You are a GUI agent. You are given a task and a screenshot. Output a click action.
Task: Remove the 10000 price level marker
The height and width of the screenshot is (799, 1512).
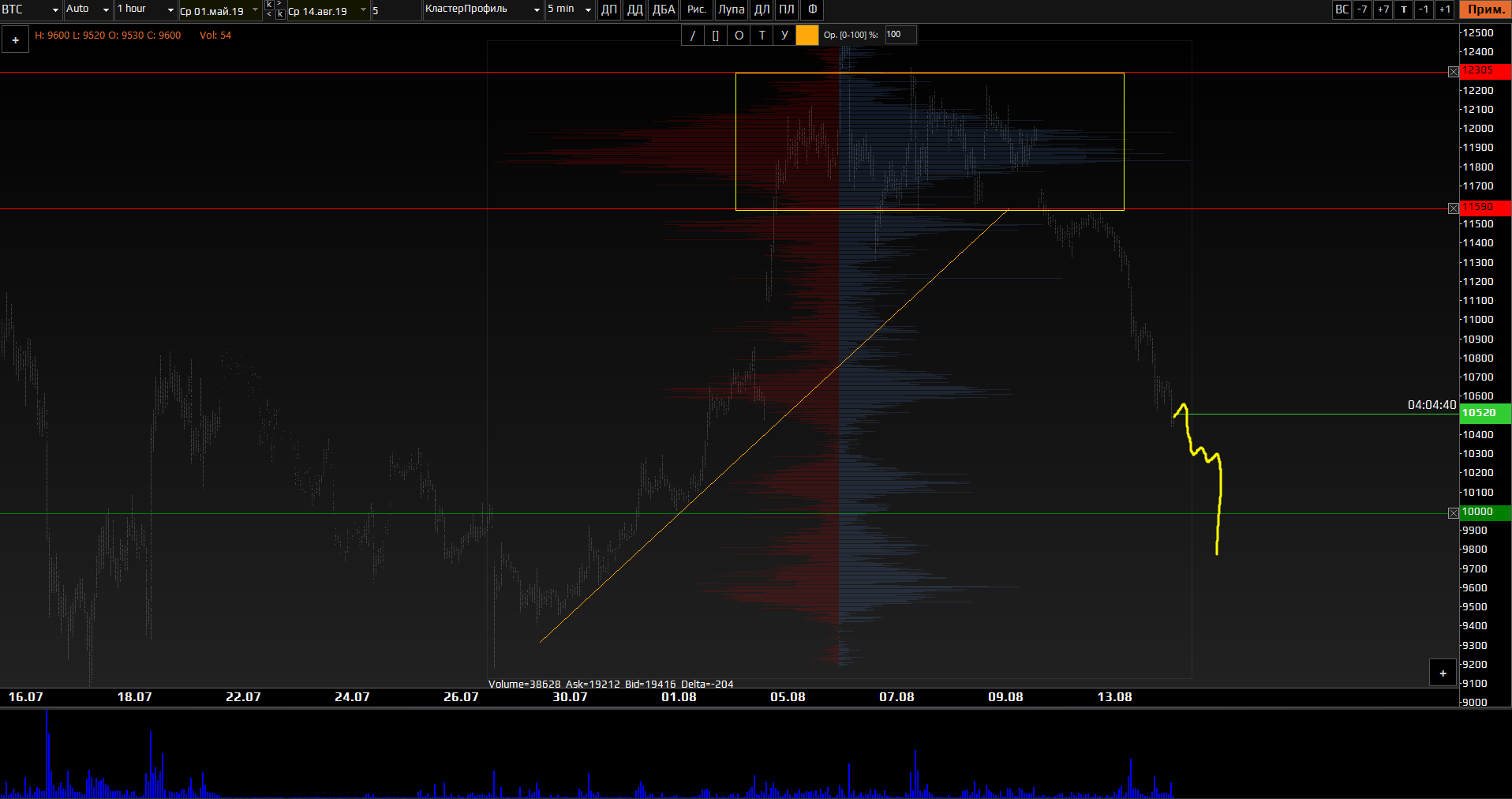pos(1453,513)
